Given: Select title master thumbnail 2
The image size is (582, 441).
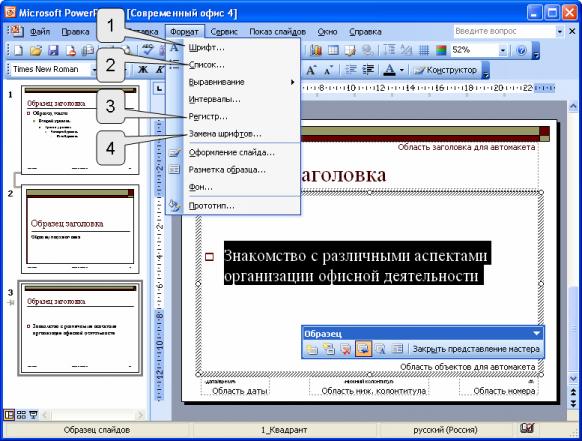Looking at the screenshot, I should tap(80, 229).
